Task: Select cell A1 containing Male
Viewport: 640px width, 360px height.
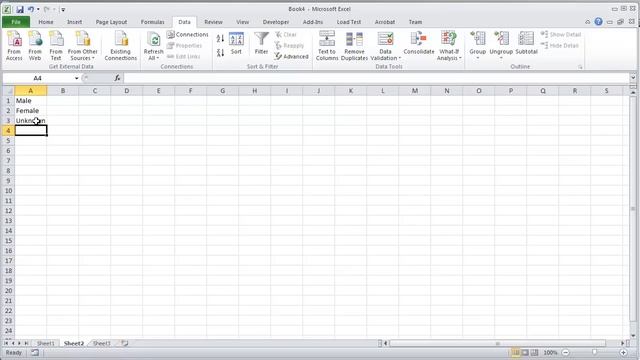Action: (x=31, y=100)
